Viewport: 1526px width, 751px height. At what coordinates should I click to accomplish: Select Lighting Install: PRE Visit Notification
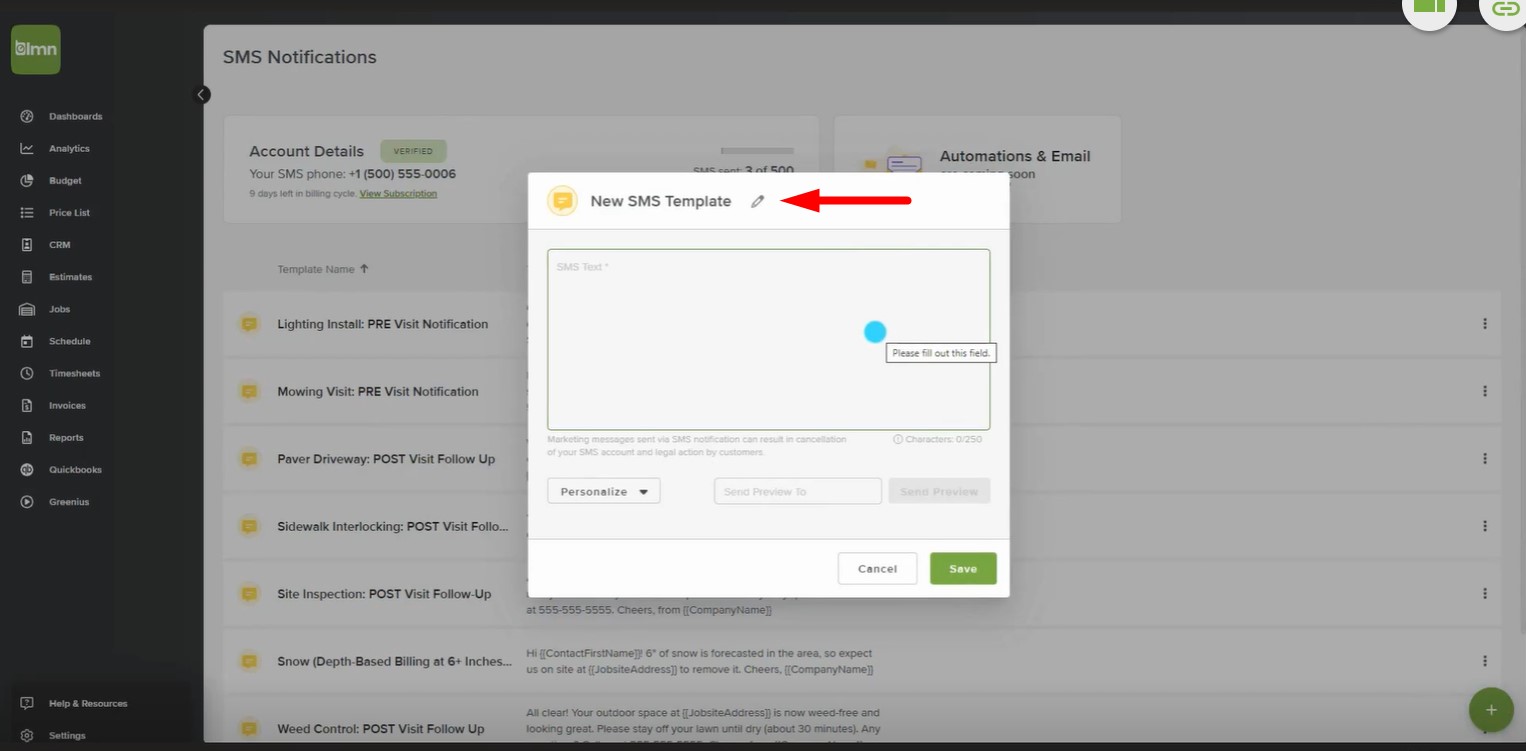382,324
